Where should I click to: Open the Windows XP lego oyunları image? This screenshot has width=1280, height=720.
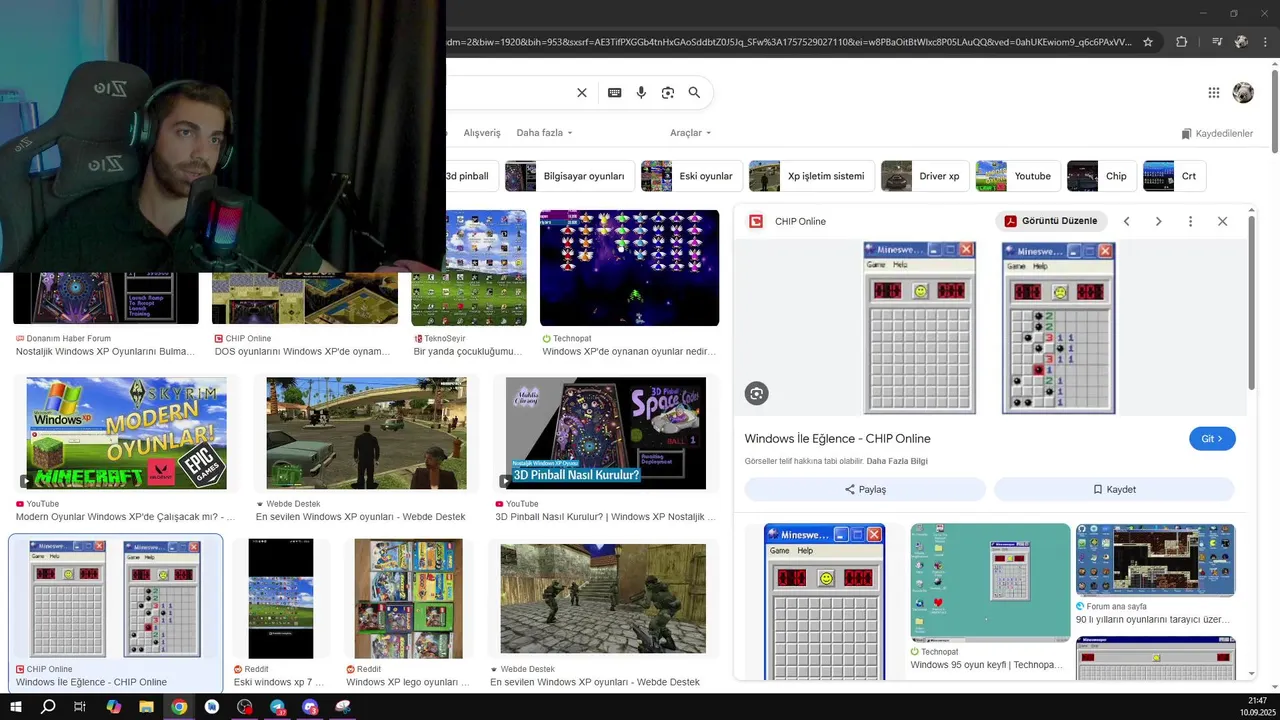(408, 598)
